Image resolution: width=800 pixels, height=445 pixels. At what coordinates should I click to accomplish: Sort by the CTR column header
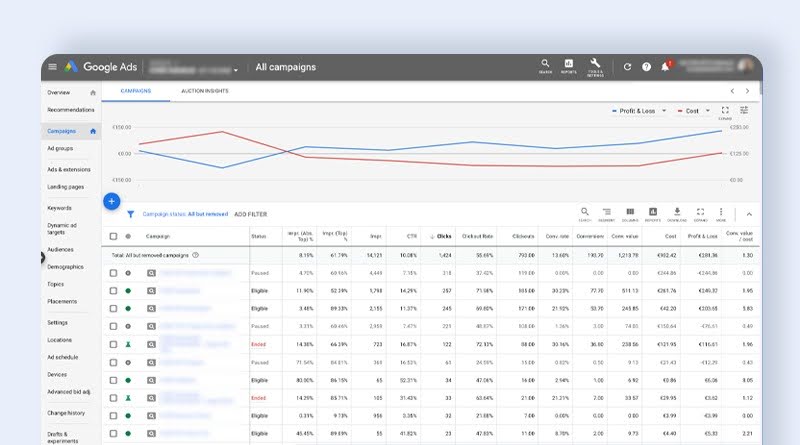[411, 236]
